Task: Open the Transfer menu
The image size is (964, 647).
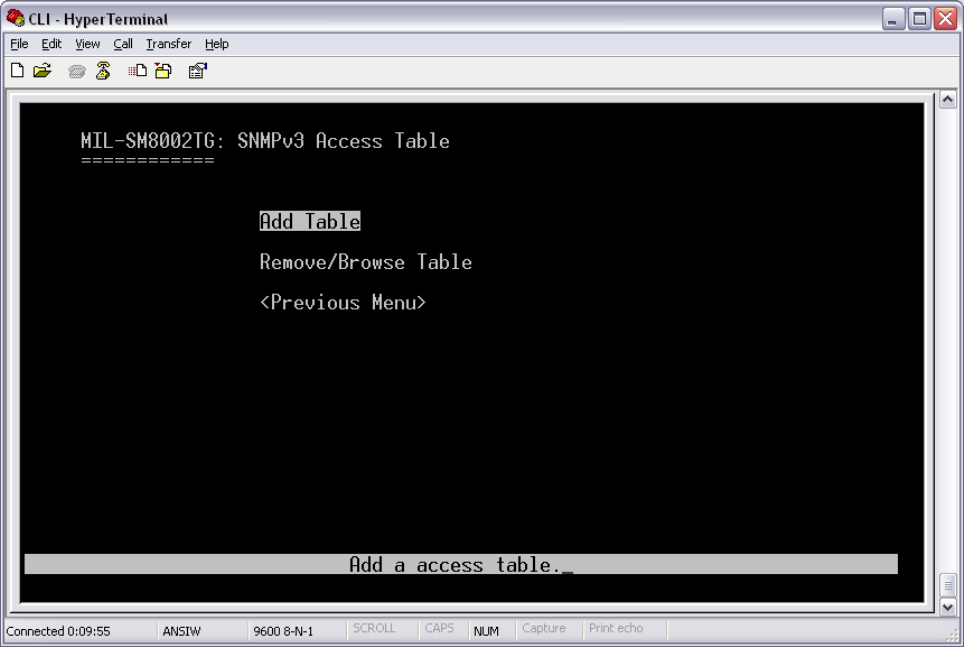Action: tap(168, 44)
